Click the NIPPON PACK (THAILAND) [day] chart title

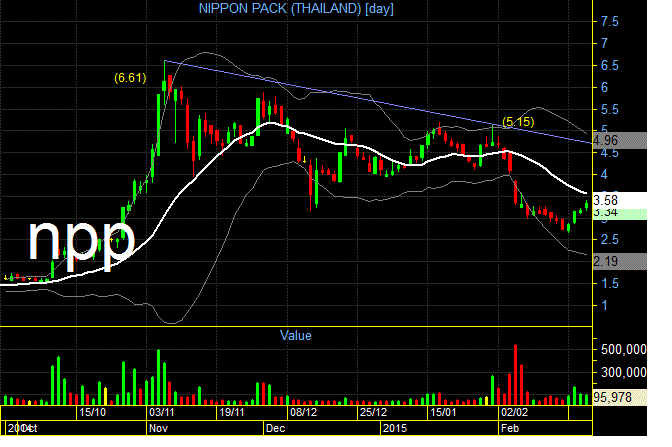coord(296,8)
